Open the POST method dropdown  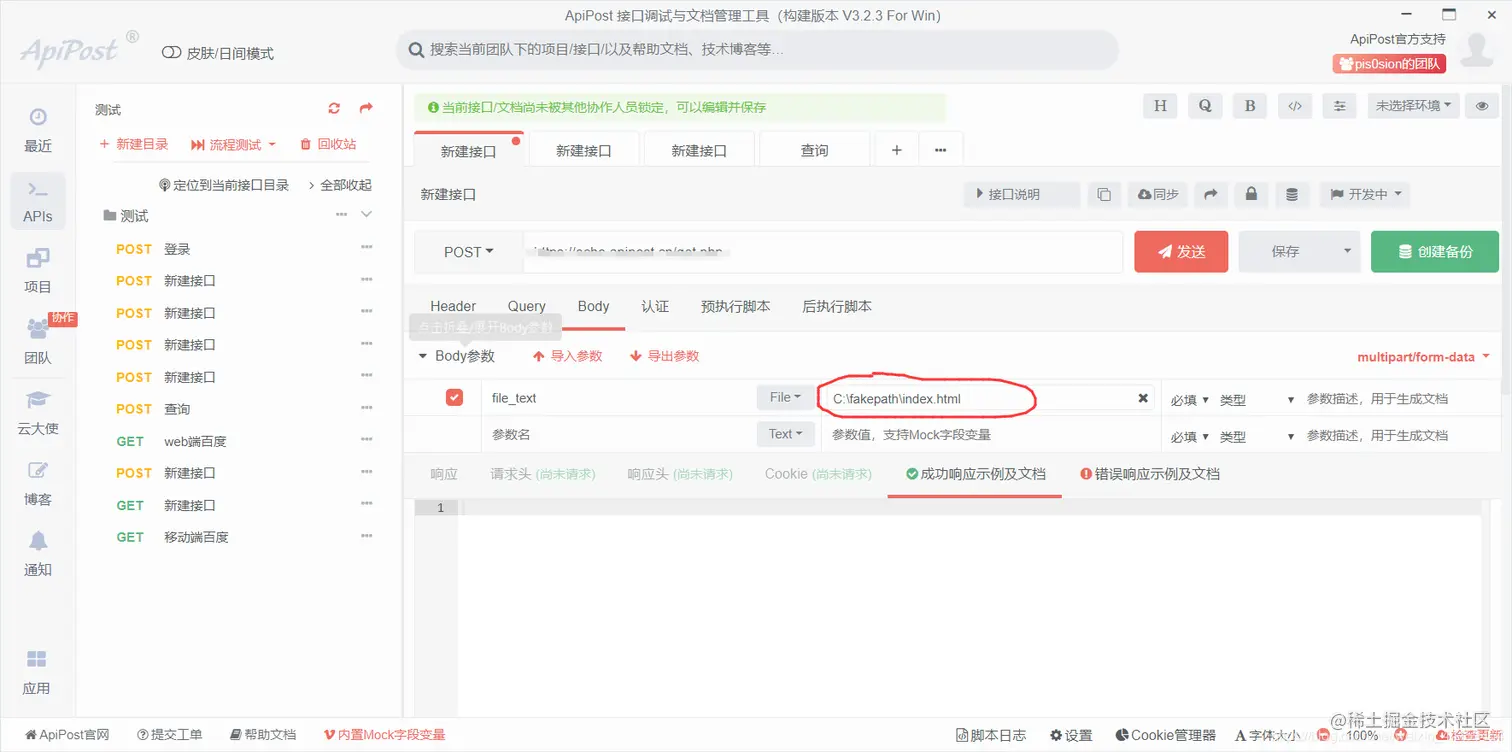(469, 252)
